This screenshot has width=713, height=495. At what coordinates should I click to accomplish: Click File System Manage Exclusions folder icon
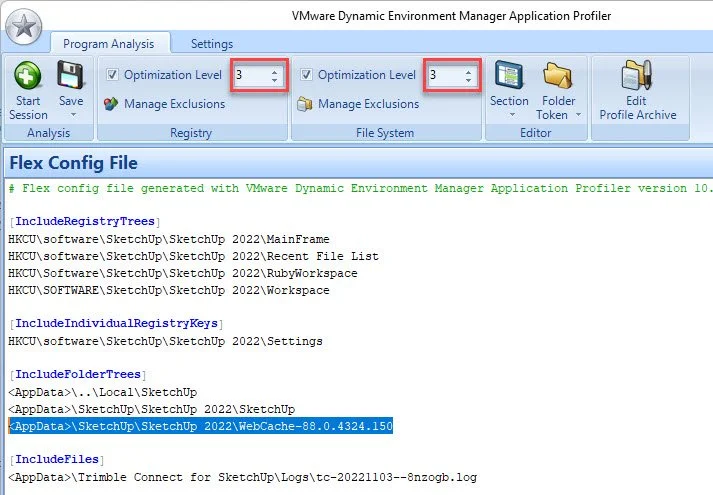tap(304, 104)
